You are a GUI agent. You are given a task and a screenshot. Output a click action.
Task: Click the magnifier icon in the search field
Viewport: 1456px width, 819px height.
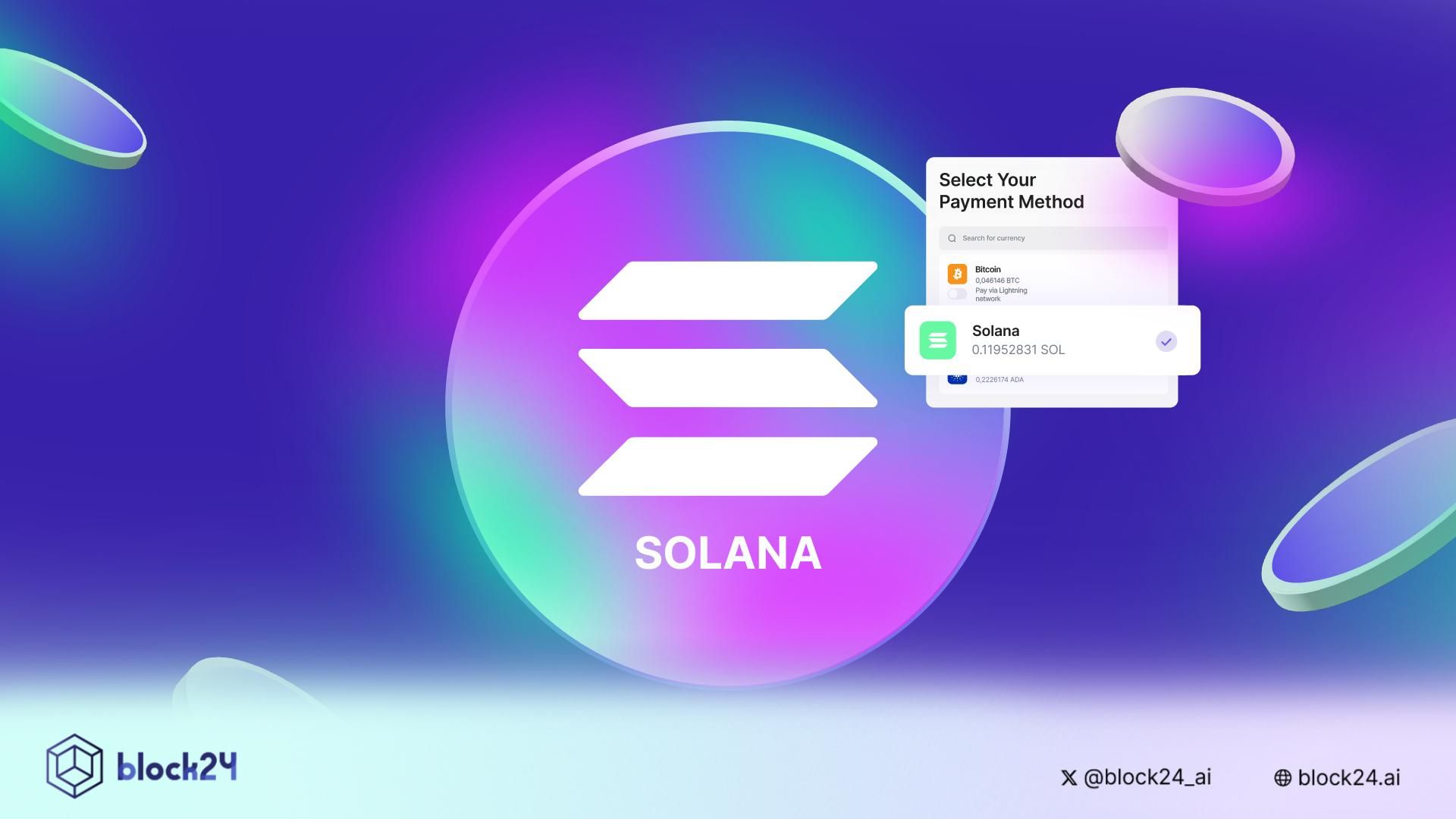click(x=952, y=238)
